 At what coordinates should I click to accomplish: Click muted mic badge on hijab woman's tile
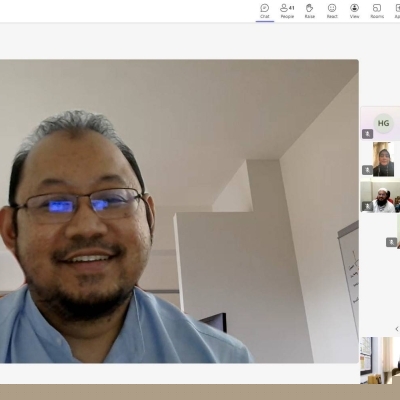(x=368, y=170)
